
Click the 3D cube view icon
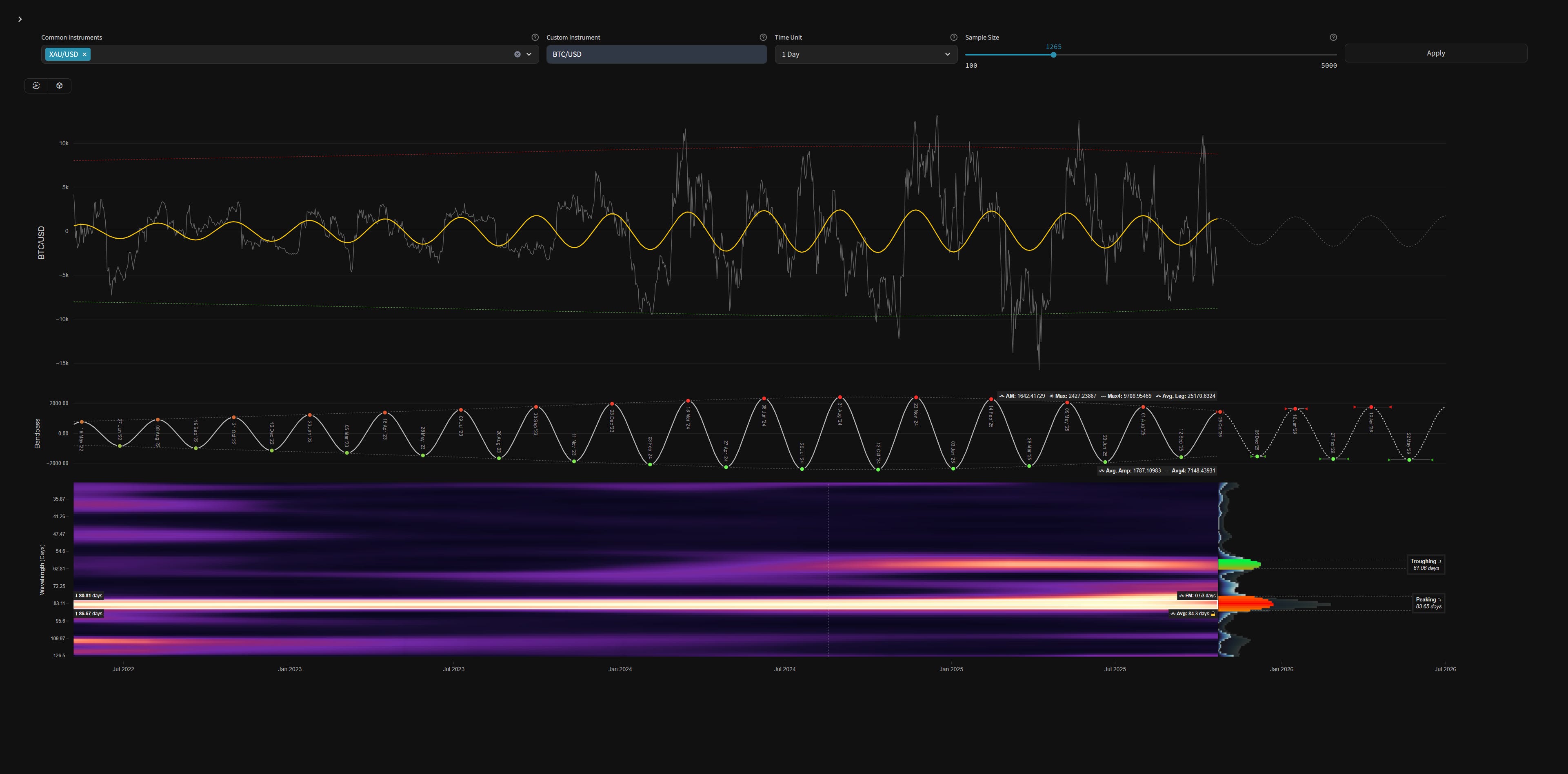(60, 86)
